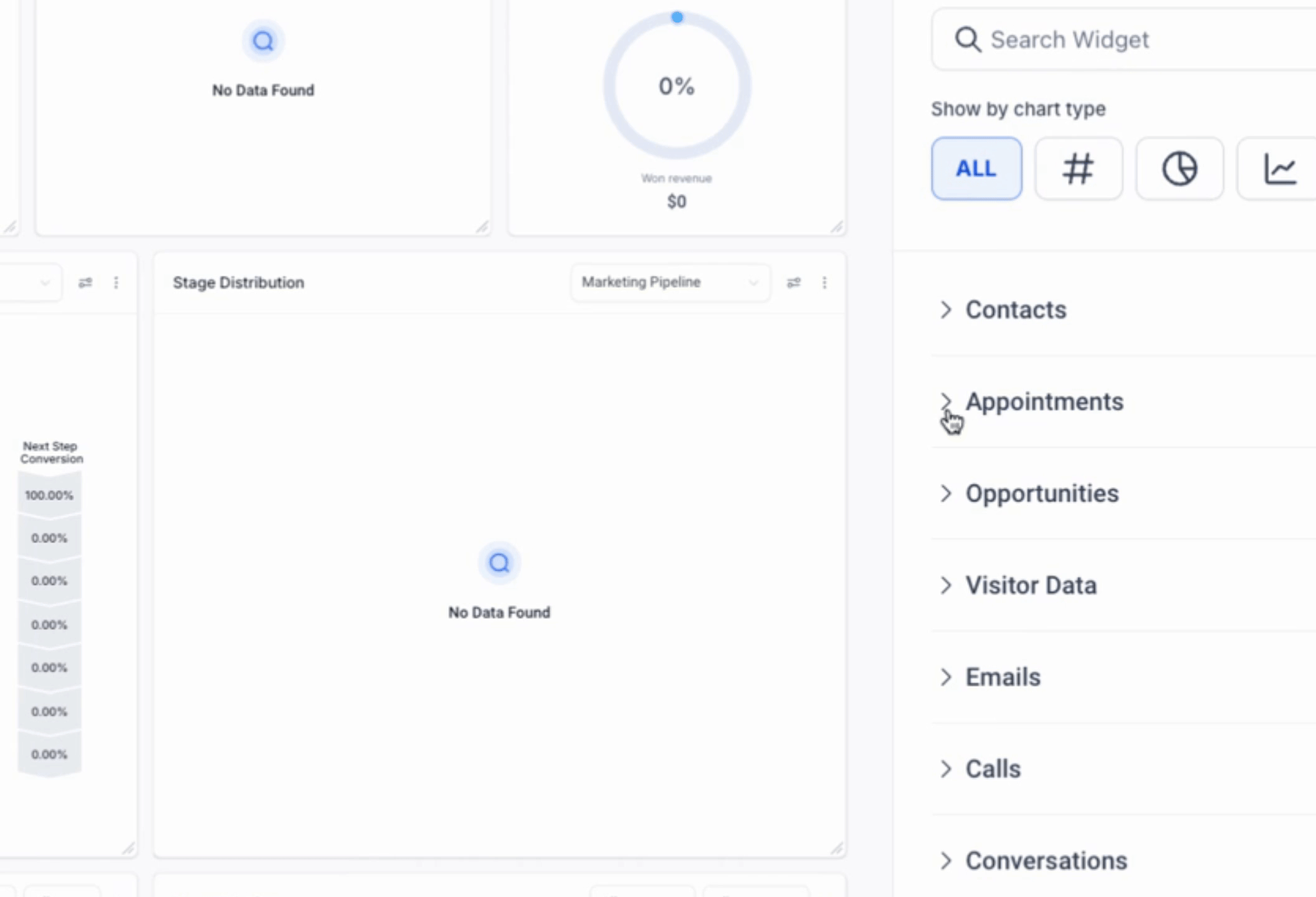1316x897 pixels.
Task: Open Stage Distribution filter settings icon
Action: point(793,283)
